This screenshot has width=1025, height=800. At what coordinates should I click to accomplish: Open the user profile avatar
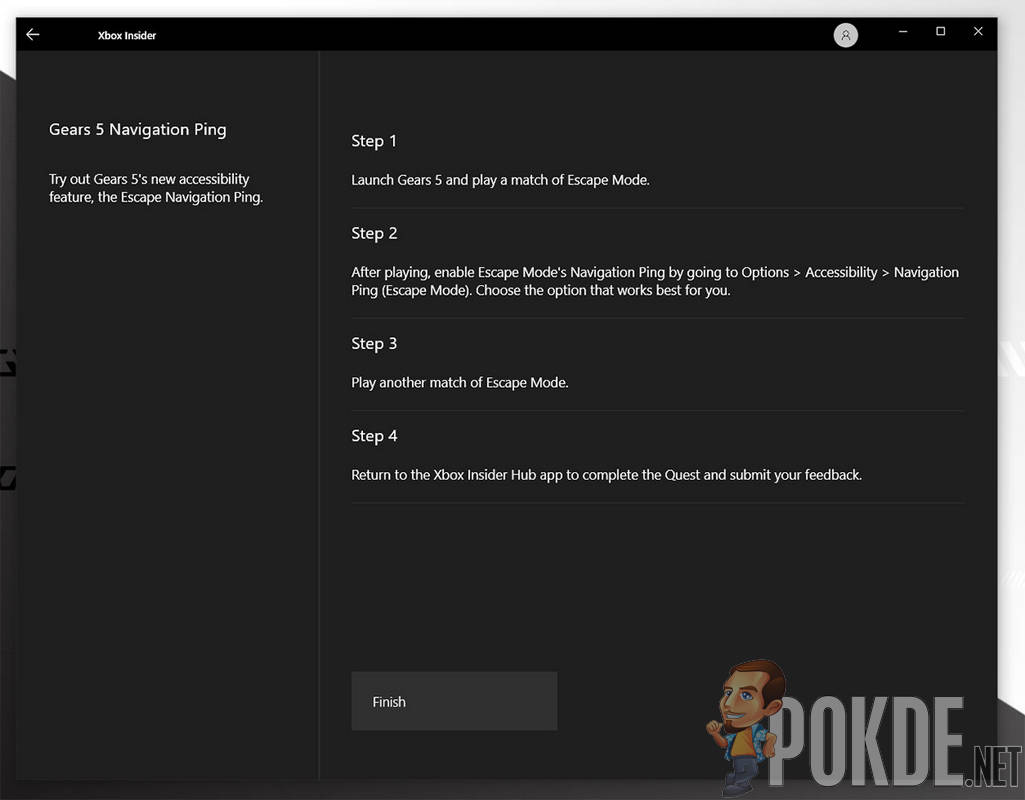pos(845,35)
